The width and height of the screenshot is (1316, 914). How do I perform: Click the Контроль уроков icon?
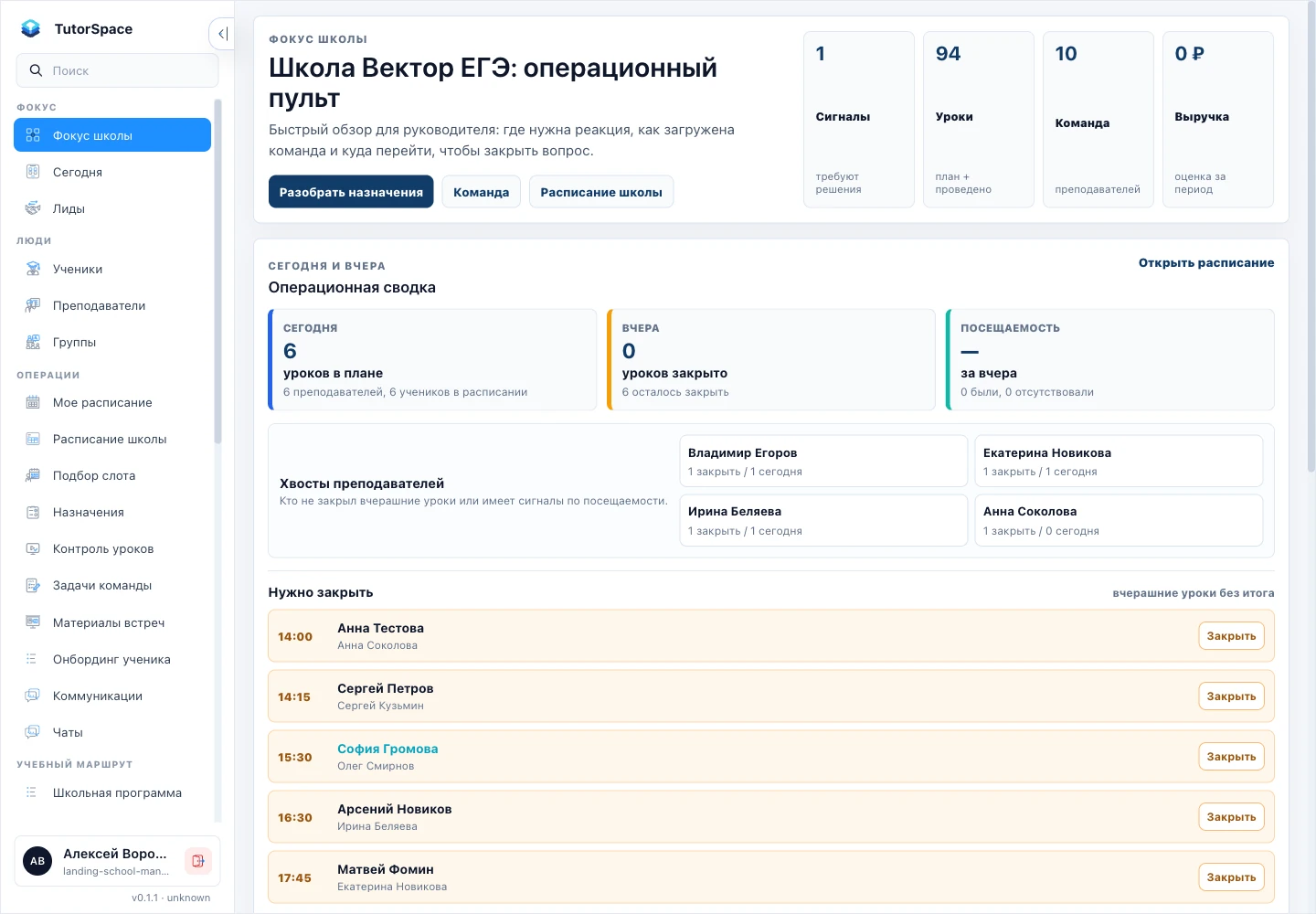point(33,548)
